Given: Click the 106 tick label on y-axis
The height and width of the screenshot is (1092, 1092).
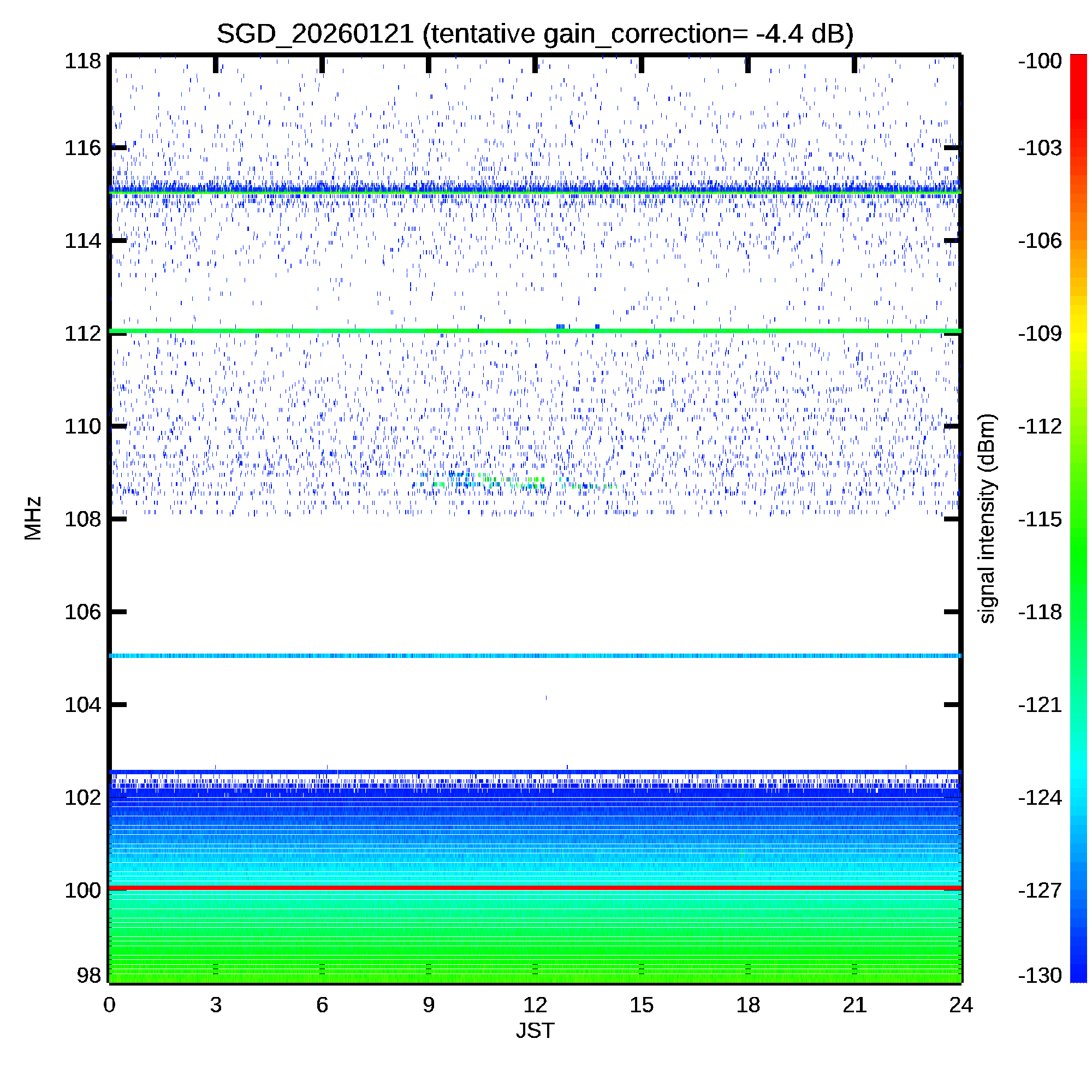Looking at the screenshot, I should tap(82, 612).
